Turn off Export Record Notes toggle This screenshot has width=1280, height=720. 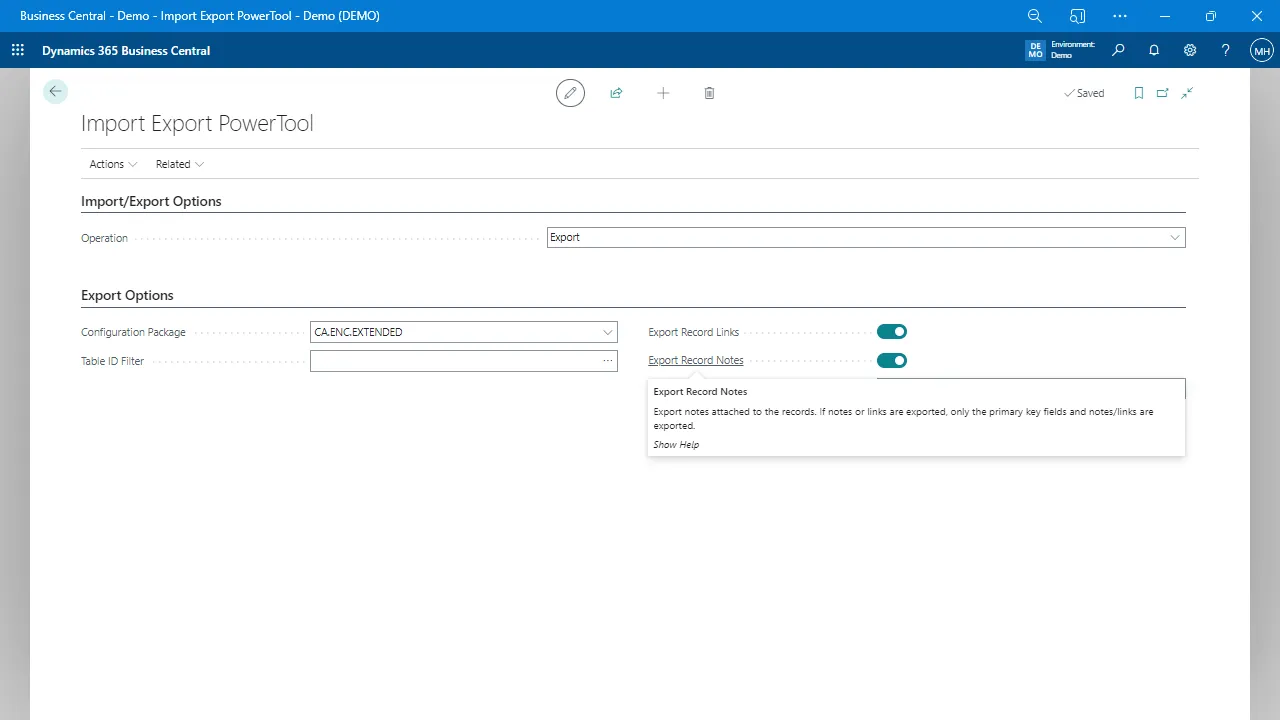click(892, 361)
